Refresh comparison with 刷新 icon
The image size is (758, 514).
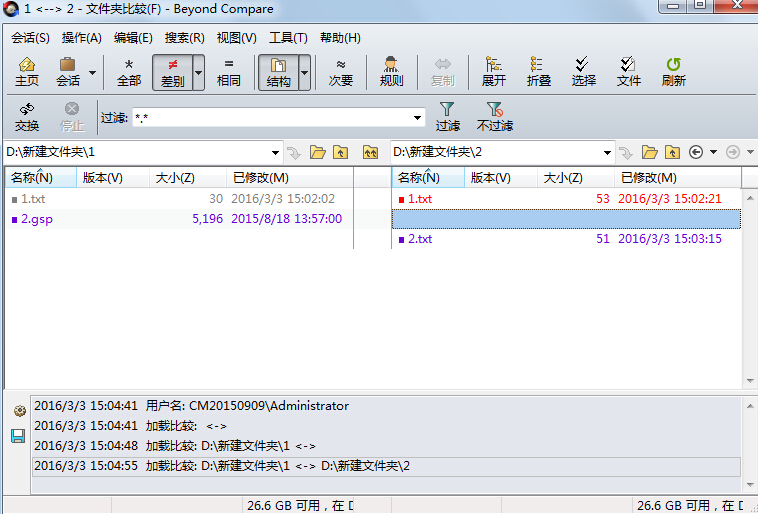click(x=673, y=72)
